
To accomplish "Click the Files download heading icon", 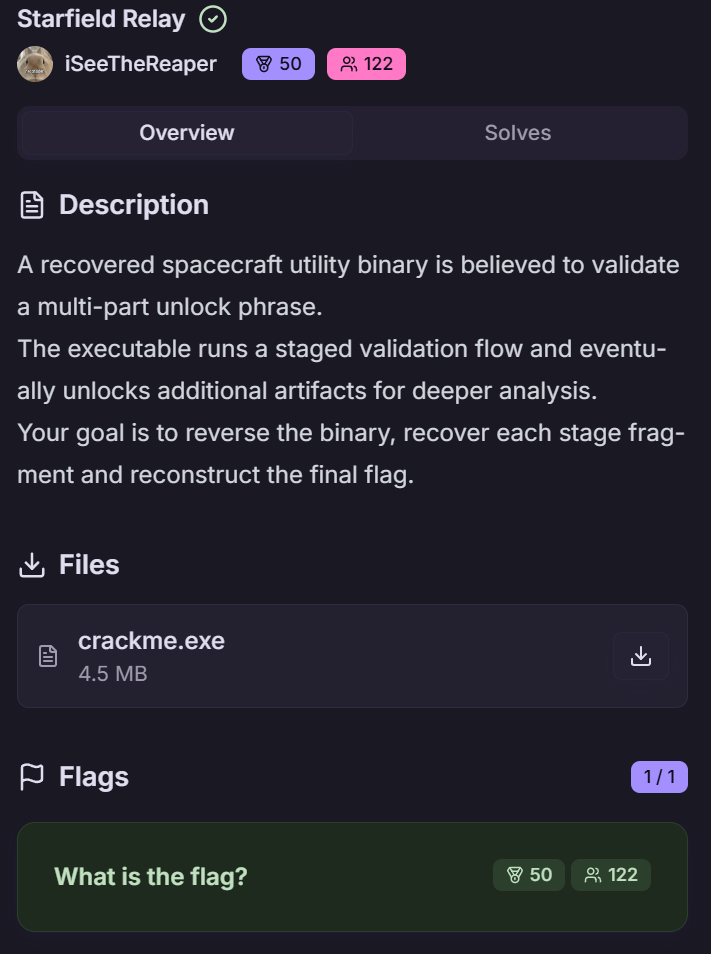I will [x=33, y=565].
